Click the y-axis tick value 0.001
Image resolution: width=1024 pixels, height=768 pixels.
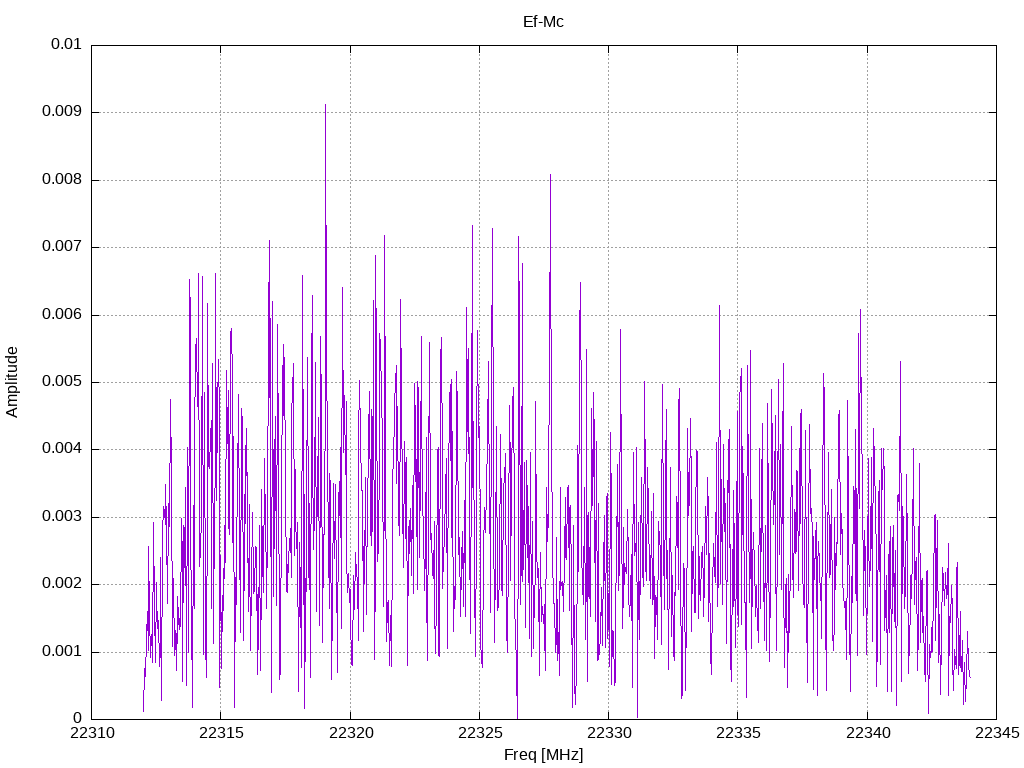click(x=62, y=652)
